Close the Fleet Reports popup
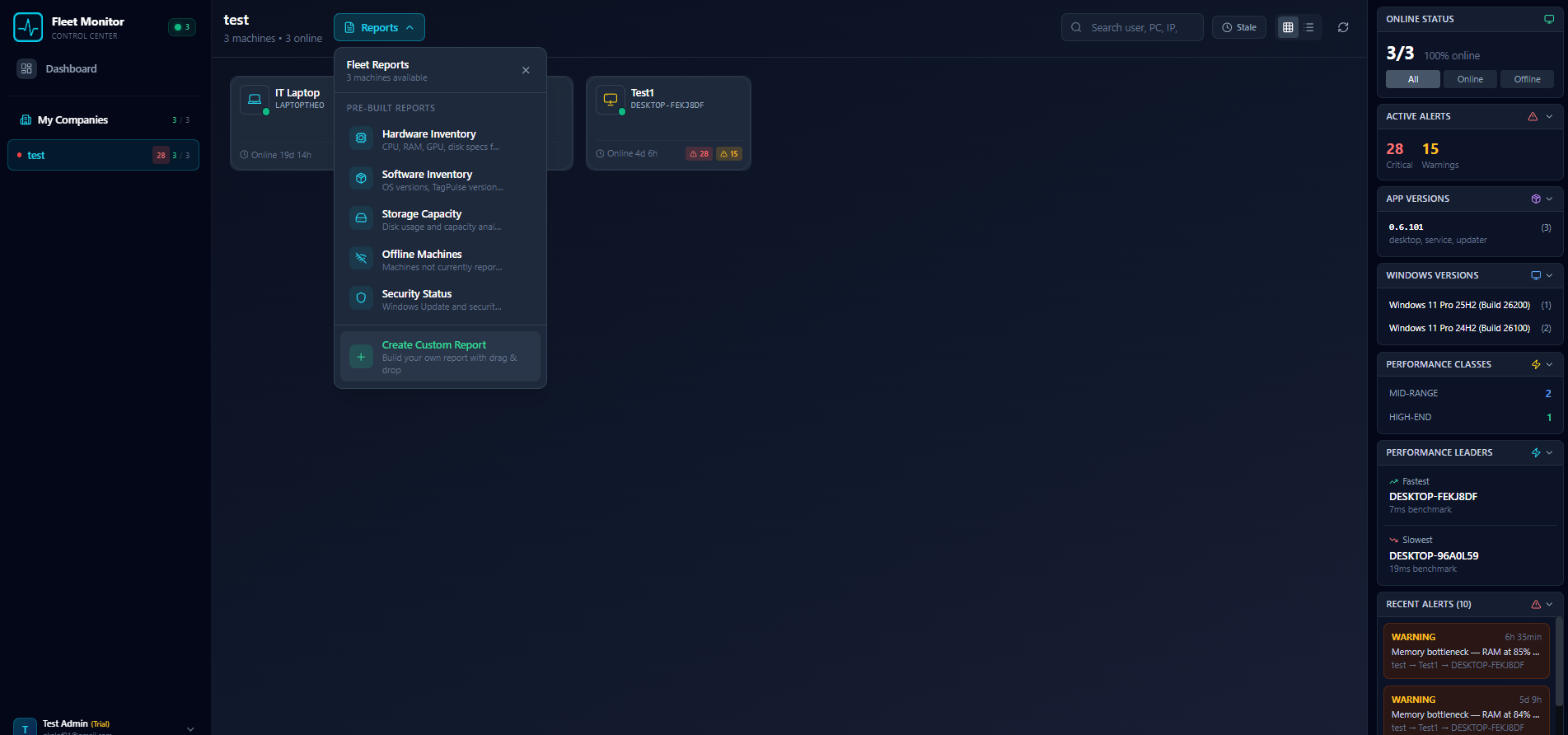Viewport: 1568px width, 735px height. pos(526,70)
